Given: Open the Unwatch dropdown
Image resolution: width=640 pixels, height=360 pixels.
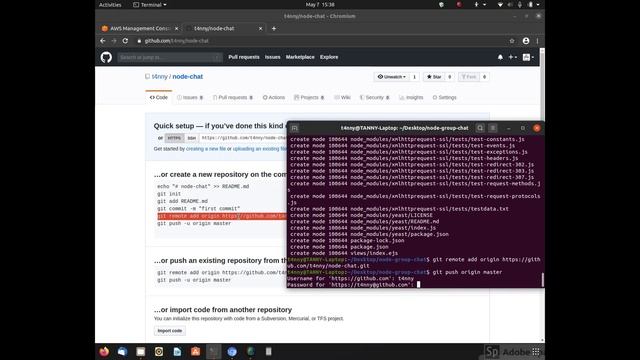Looking at the screenshot, I should [x=391, y=77].
